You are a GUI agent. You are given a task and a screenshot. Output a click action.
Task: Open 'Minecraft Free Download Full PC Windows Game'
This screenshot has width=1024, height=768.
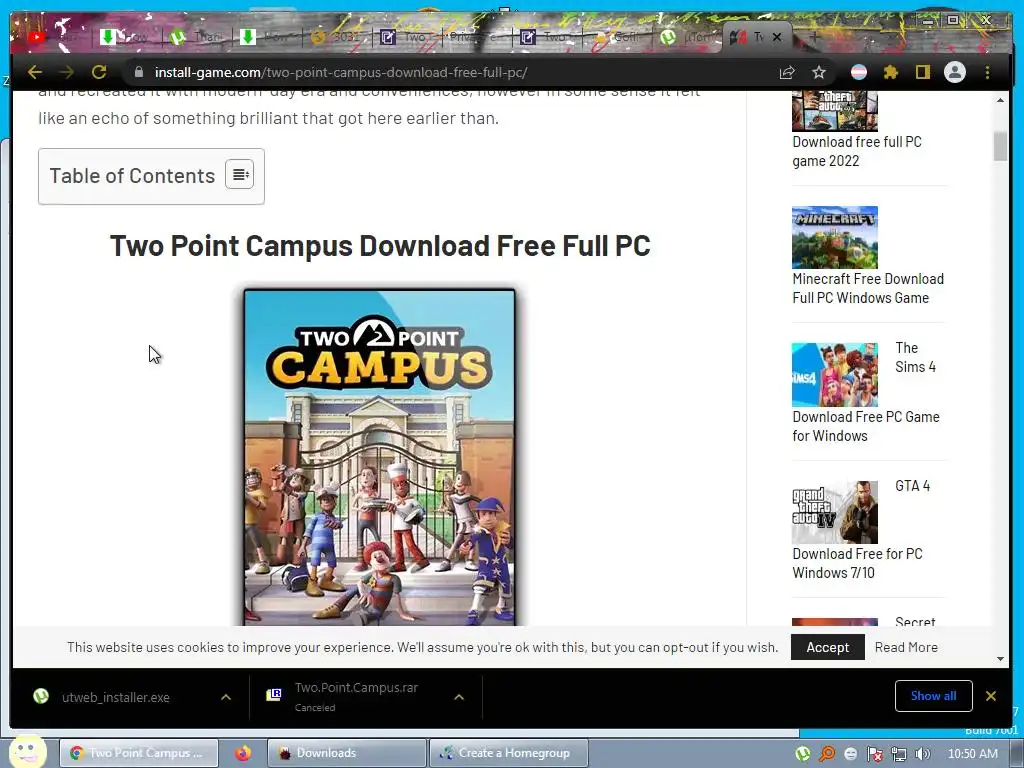point(868,288)
